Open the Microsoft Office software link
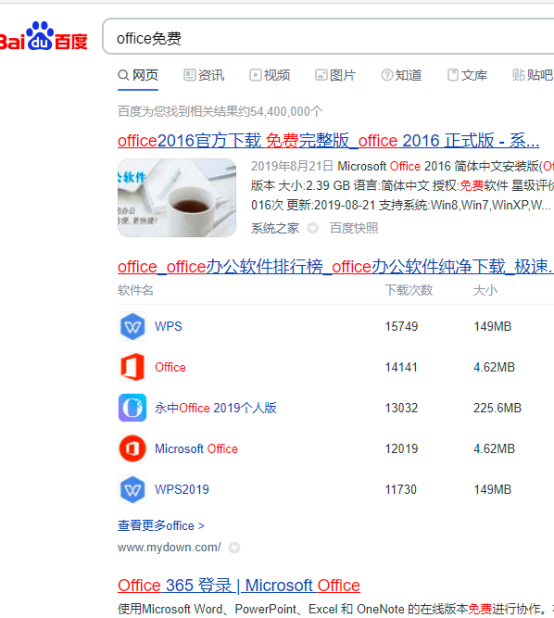This screenshot has height=618, width=554. coord(196,449)
